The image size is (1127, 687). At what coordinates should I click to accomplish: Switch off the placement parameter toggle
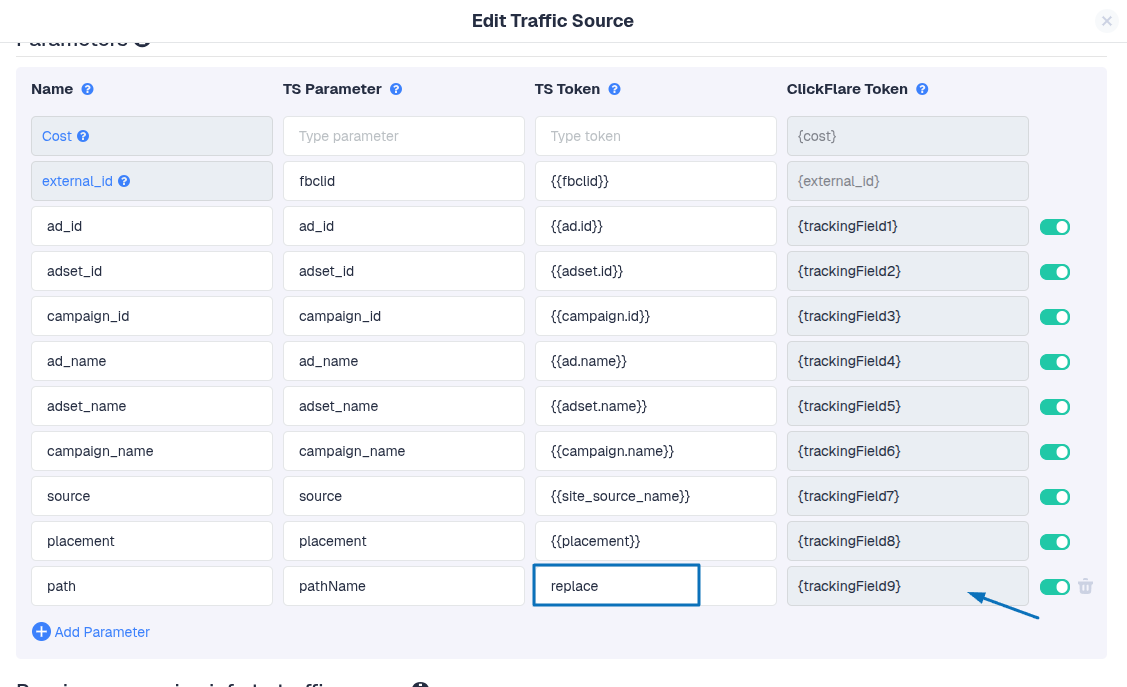click(1055, 542)
